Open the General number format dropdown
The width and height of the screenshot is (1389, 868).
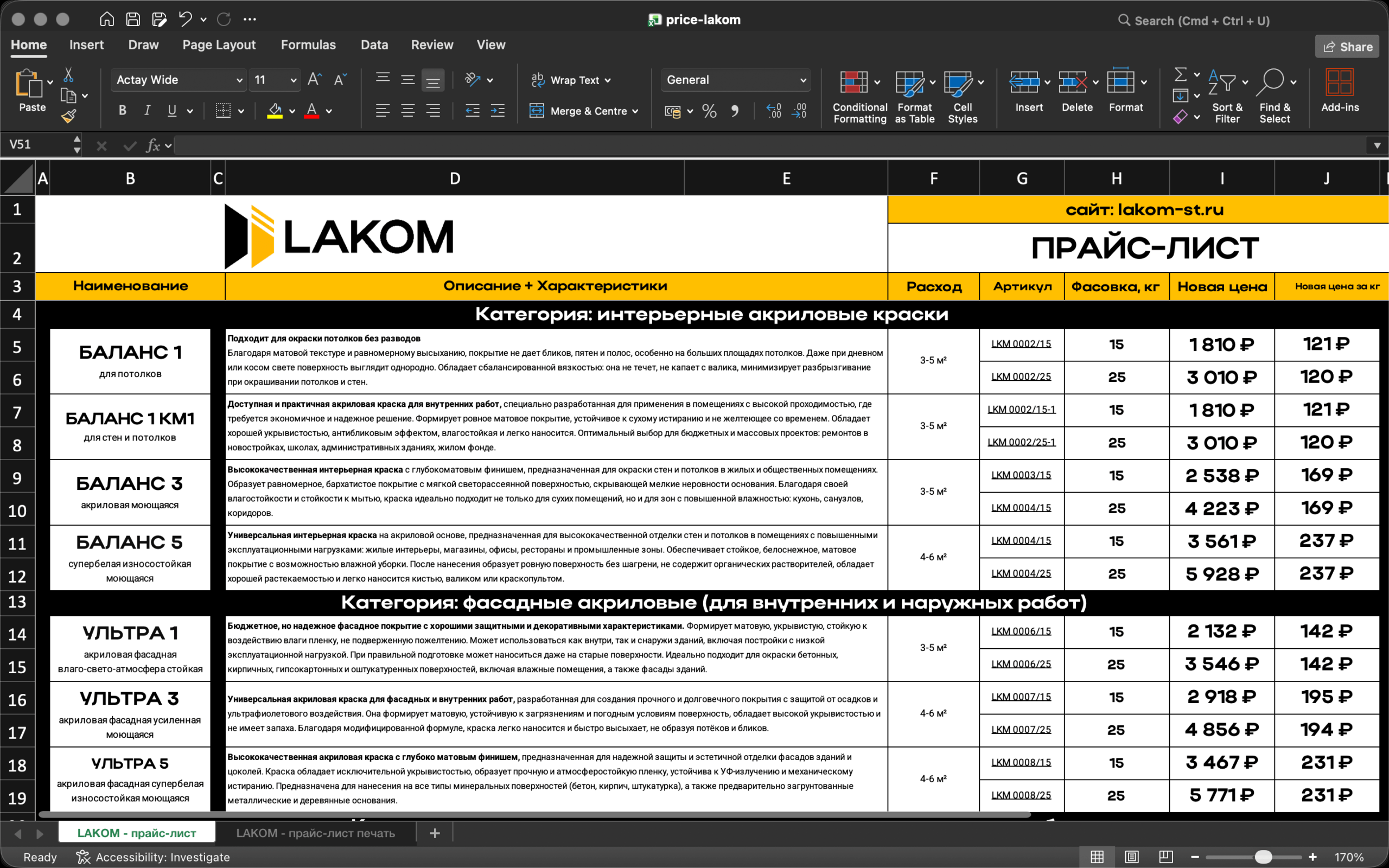803,80
